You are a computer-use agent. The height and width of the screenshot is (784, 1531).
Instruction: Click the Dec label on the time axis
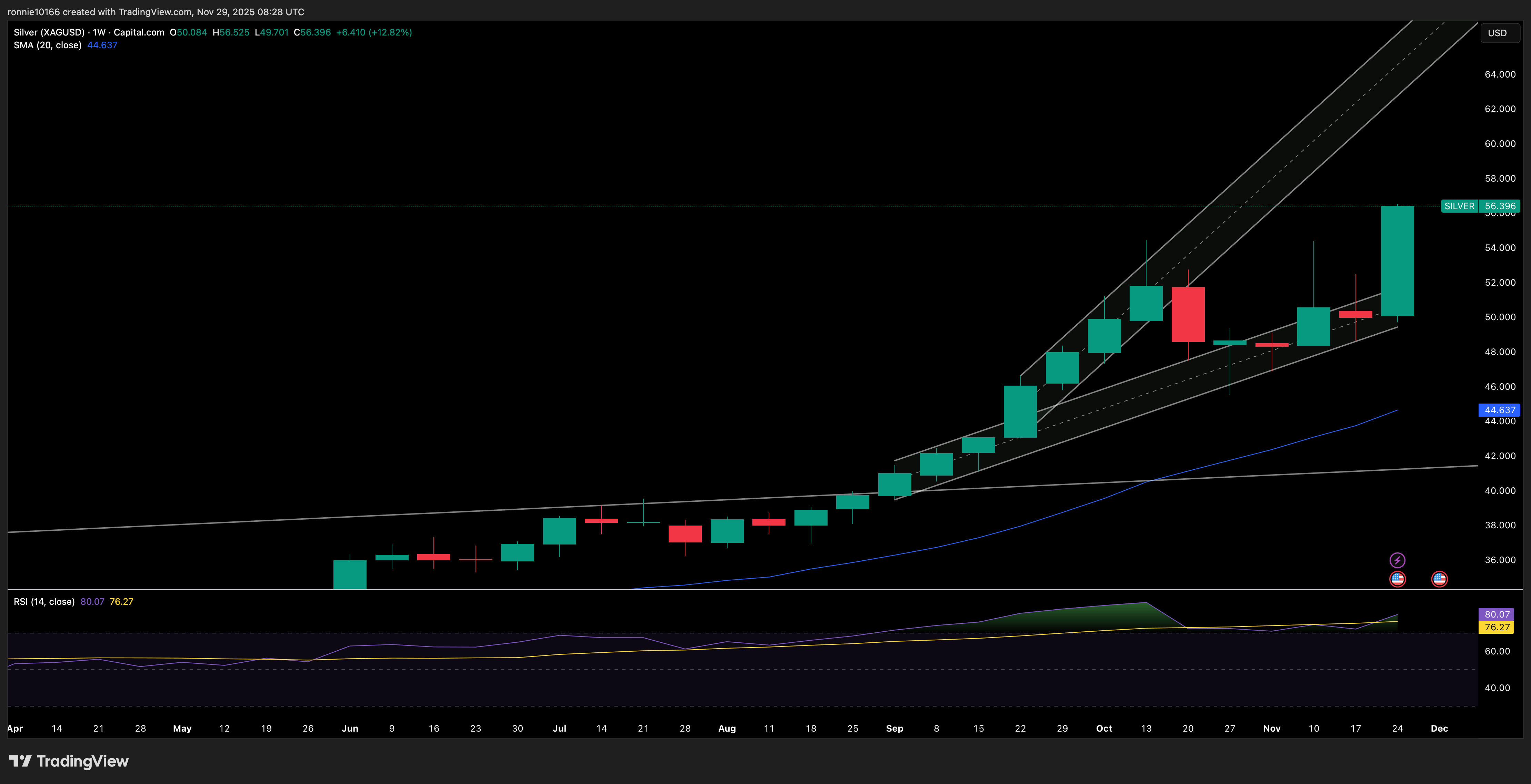pos(1440,729)
